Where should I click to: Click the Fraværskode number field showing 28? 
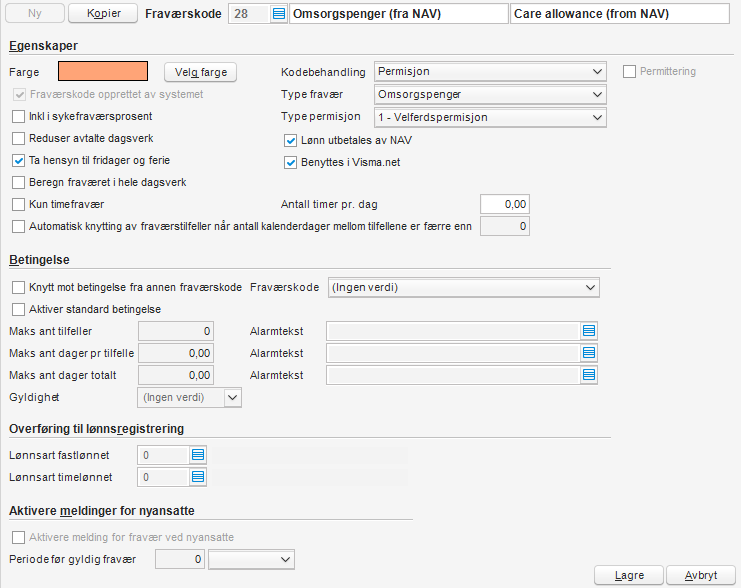pyautogui.click(x=250, y=14)
